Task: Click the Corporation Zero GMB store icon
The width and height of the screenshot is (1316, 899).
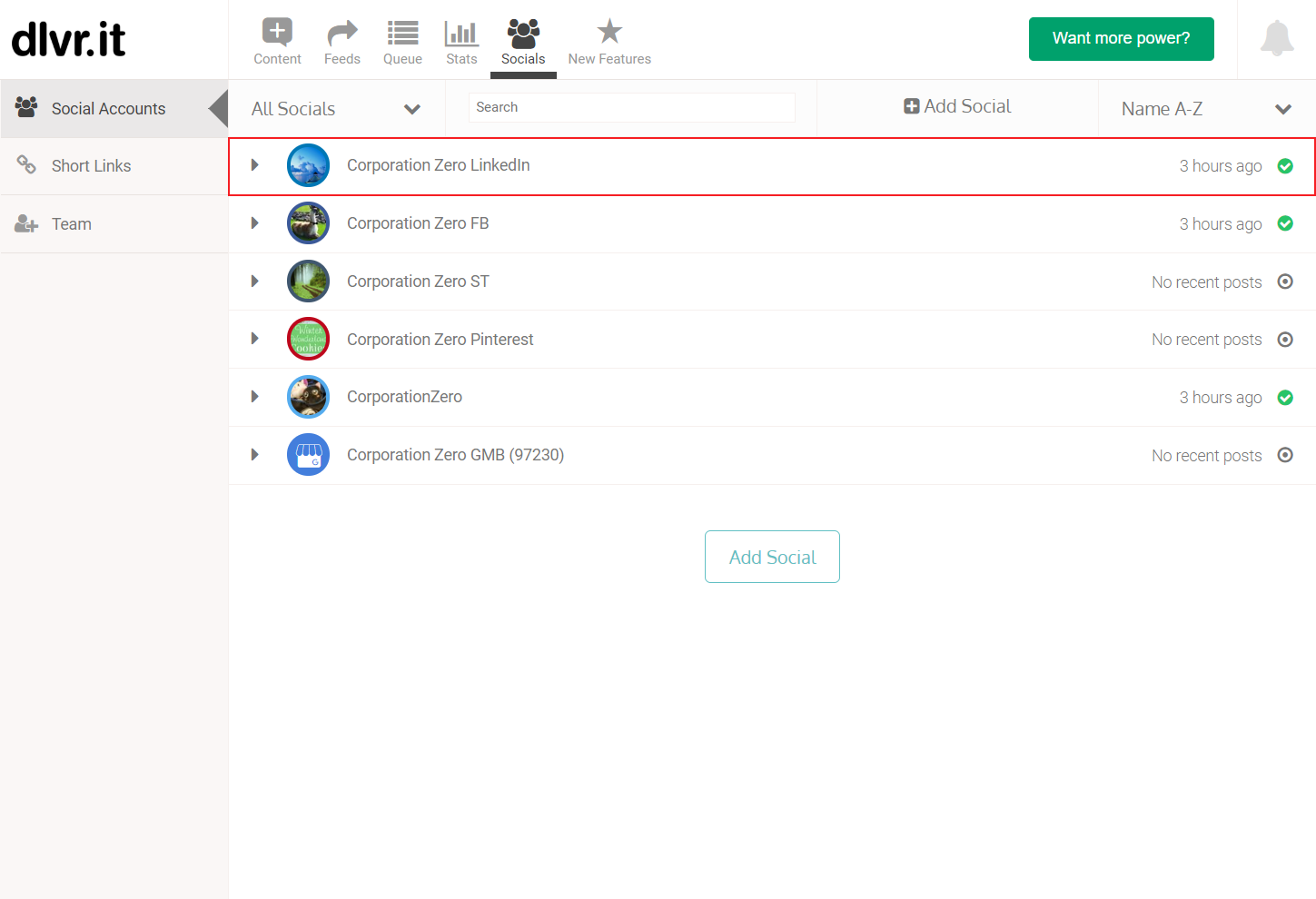Action: 308,455
